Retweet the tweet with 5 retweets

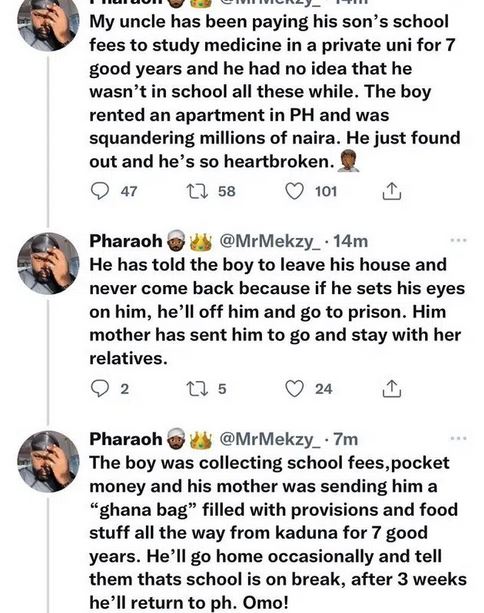[195, 389]
